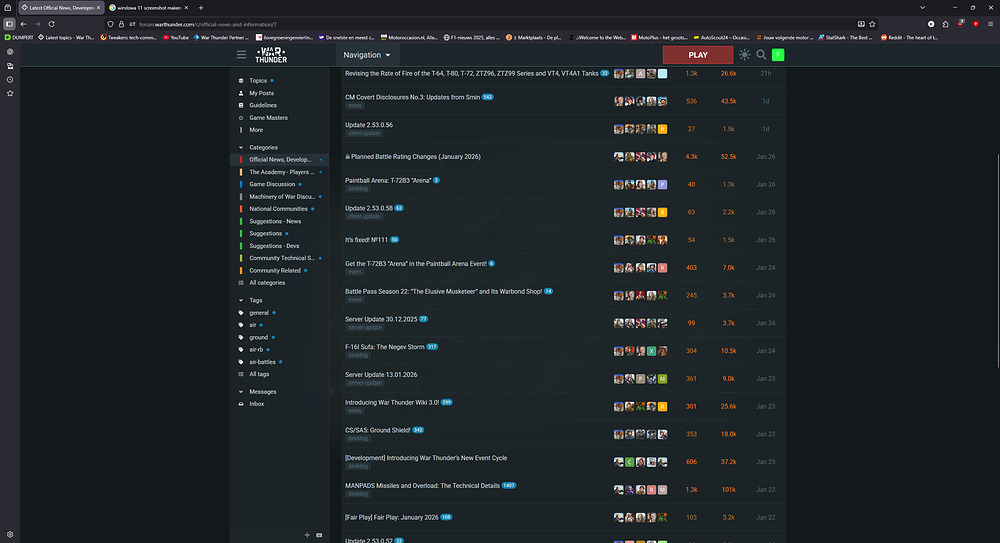Select Game Discussion category in sidebar
This screenshot has height=543, width=1000.
point(272,184)
